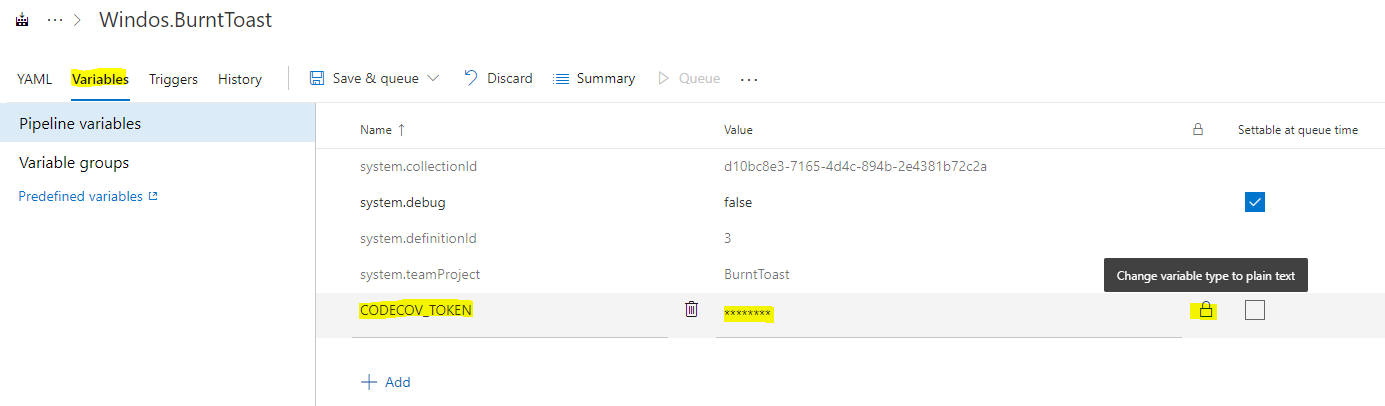Open the Triggers tab
Image resolution: width=1385 pixels, height=406 pixels.
point(174,79)
